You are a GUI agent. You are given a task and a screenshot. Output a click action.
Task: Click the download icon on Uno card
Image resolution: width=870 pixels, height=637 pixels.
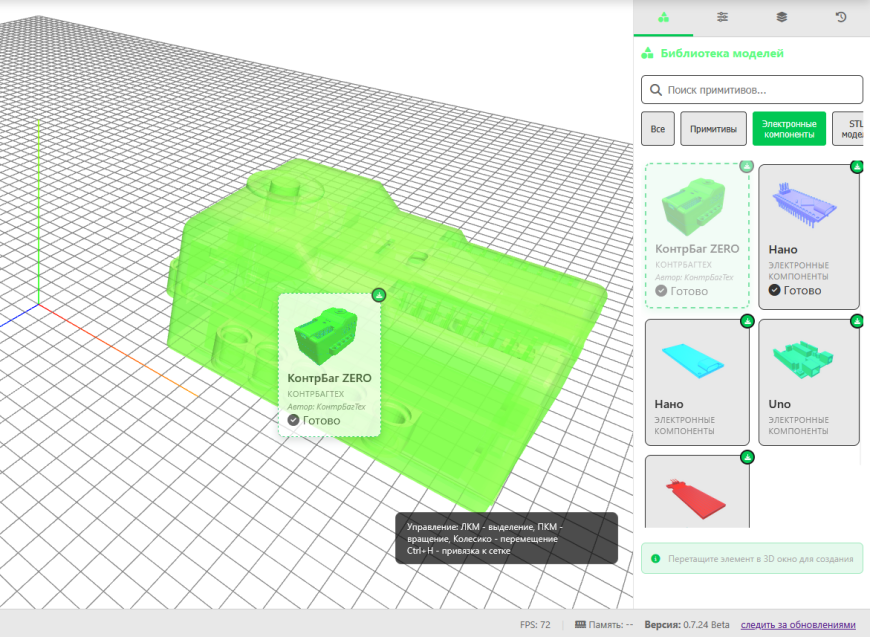click(856, 321)
